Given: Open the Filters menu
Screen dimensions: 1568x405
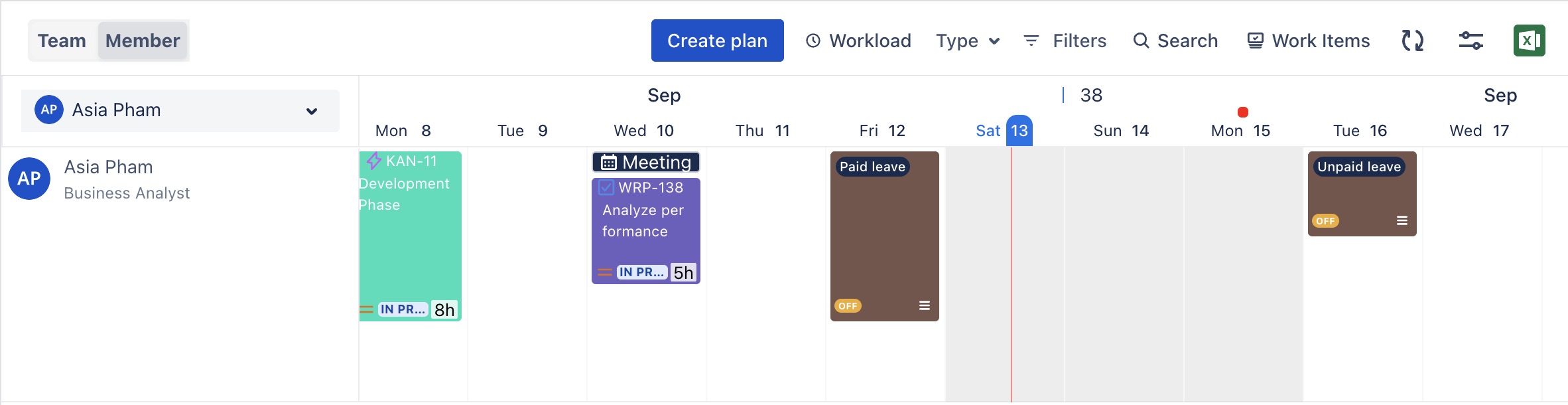Looking at the screenshot, I should click(1065, 40).
